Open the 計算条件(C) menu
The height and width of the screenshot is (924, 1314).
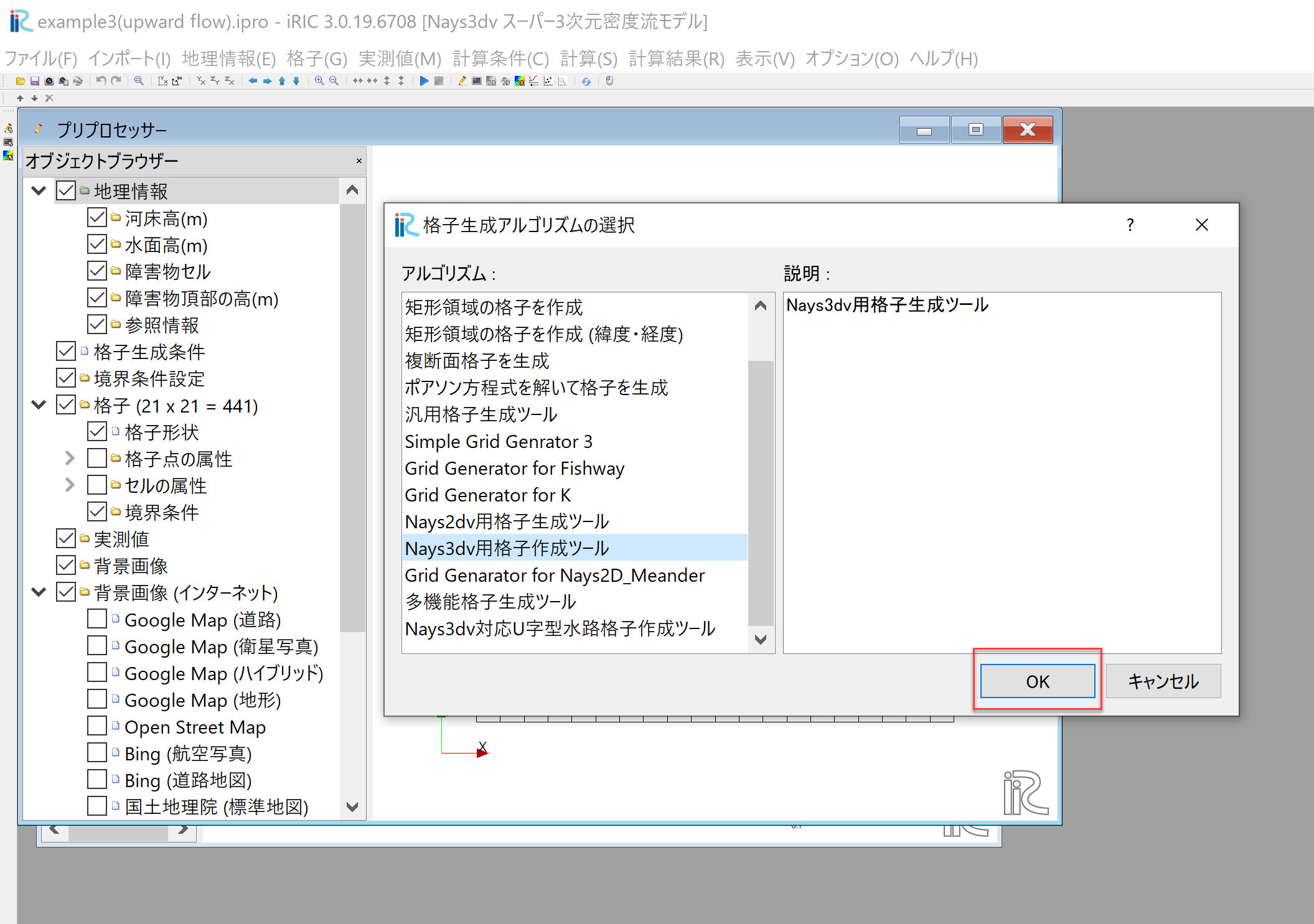coord(501,58)
